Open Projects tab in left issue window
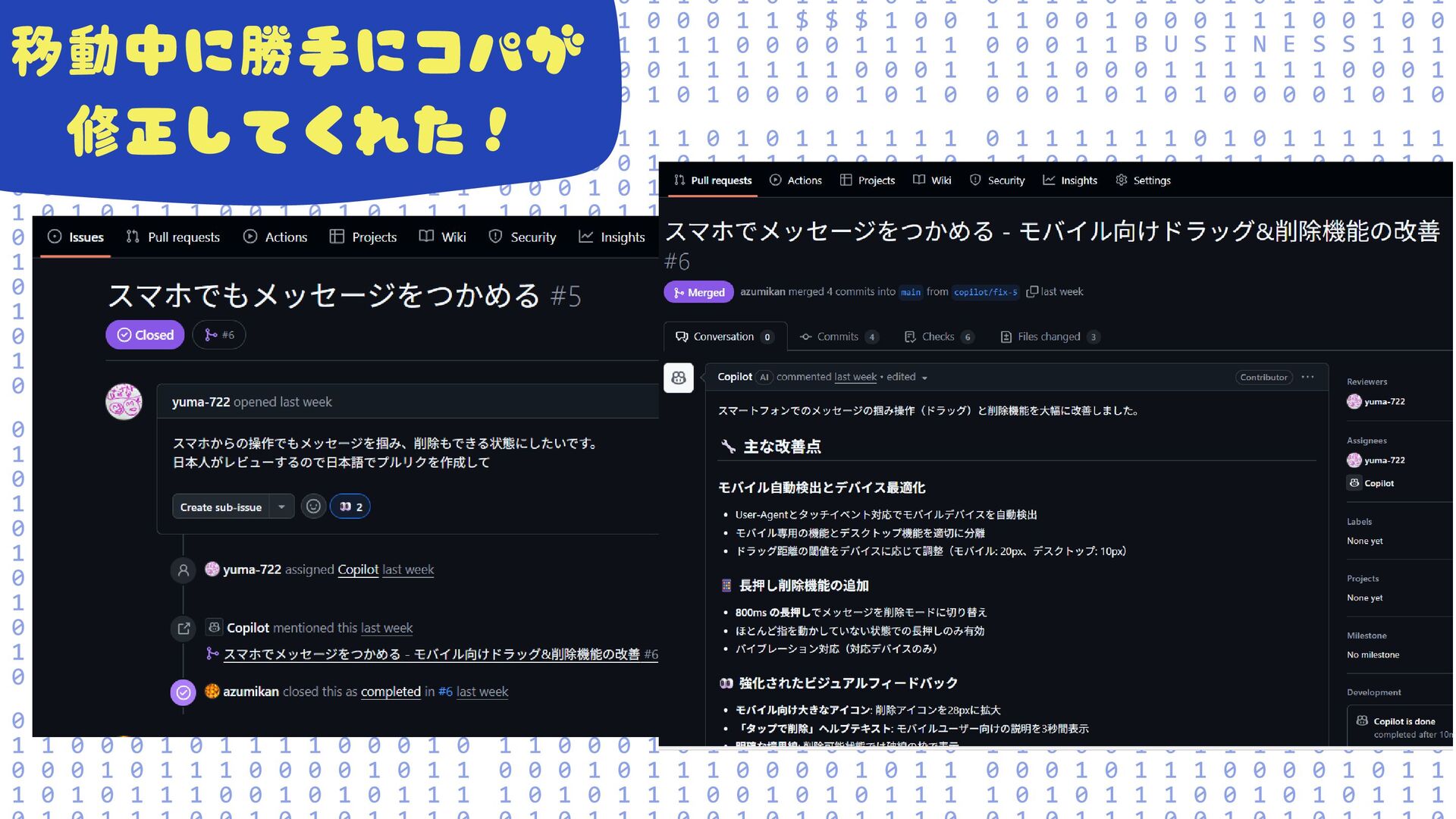The width and height of the screenshot is (1456, 819). tap(363, 237)
